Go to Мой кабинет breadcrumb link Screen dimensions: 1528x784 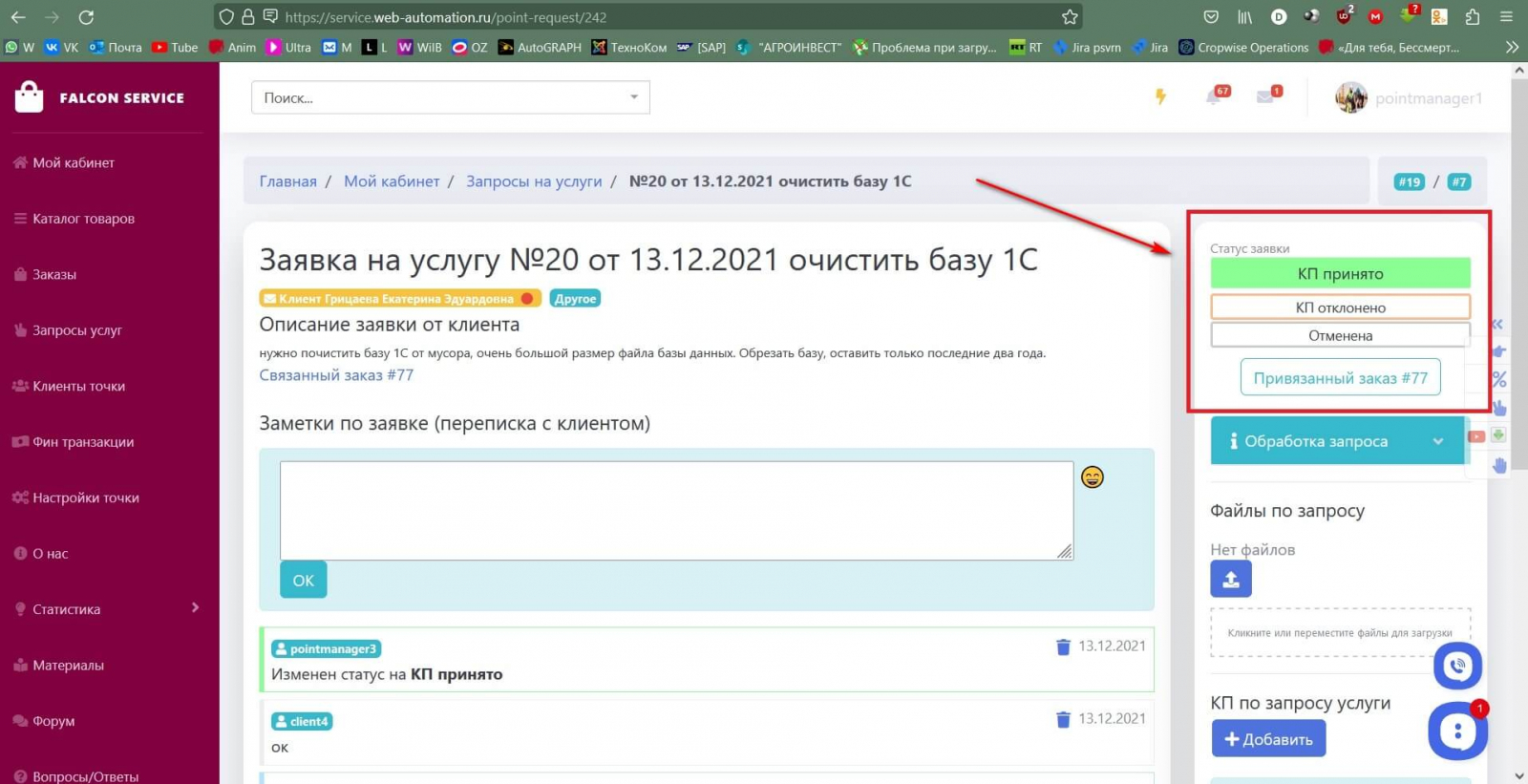[x=392, y=181]
